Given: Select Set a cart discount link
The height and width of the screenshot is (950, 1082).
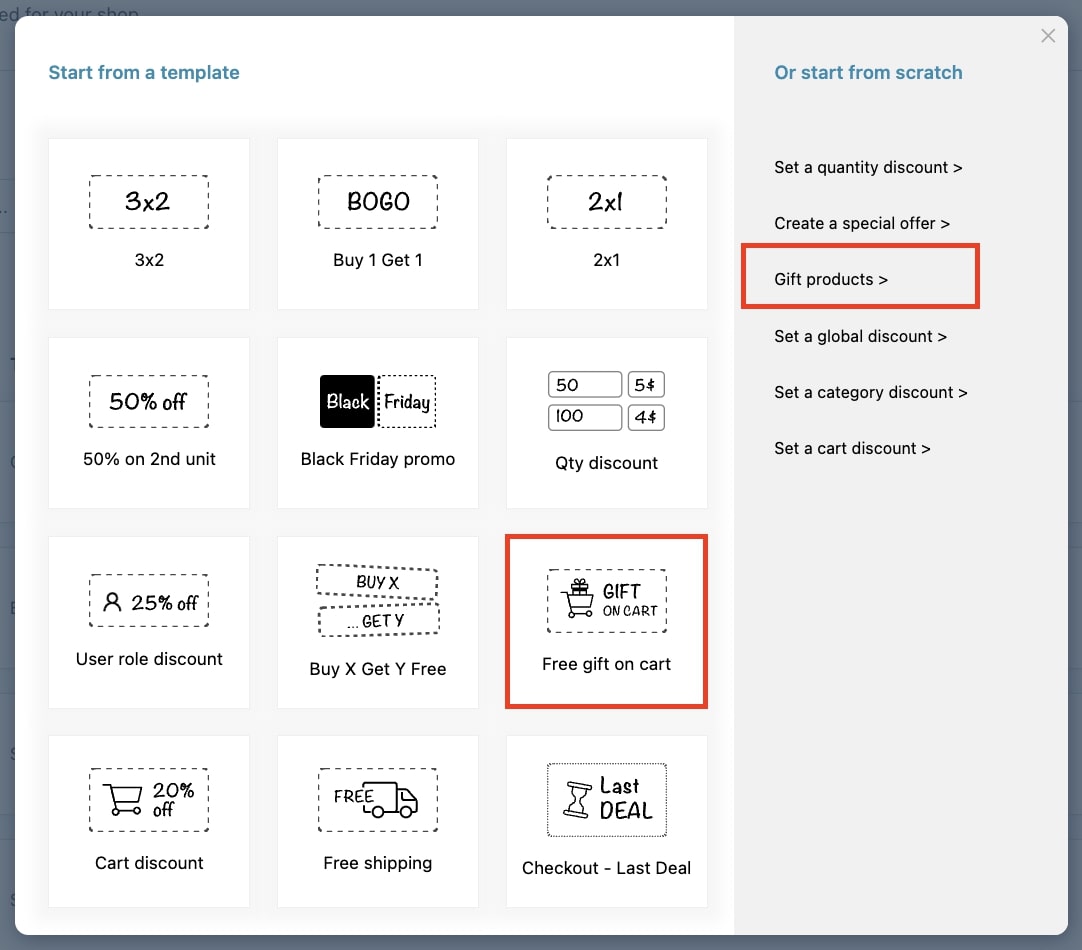Looking at the screenshot, I should tap(852, 448).
